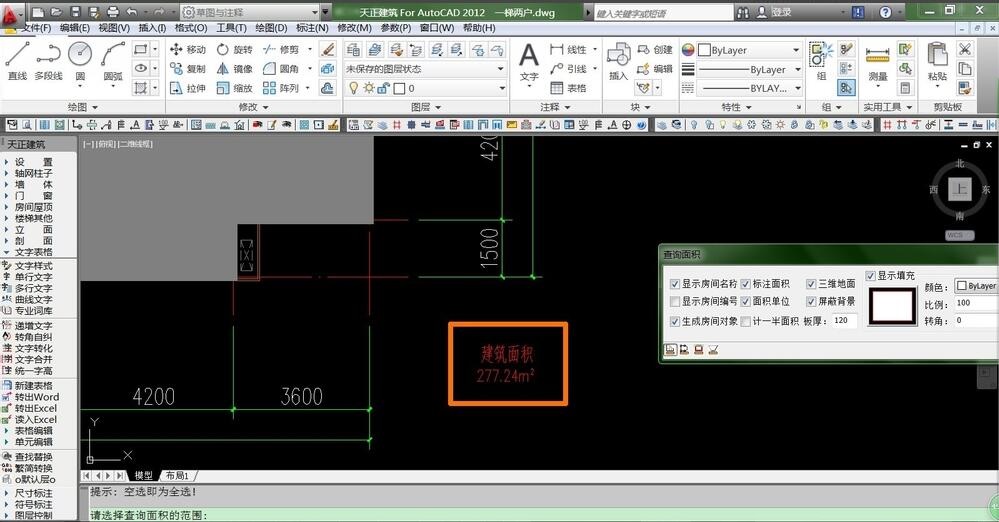Click the 编辑 (Edit block) tool
This screenshot has height=522, width=999.
(655, 68)
